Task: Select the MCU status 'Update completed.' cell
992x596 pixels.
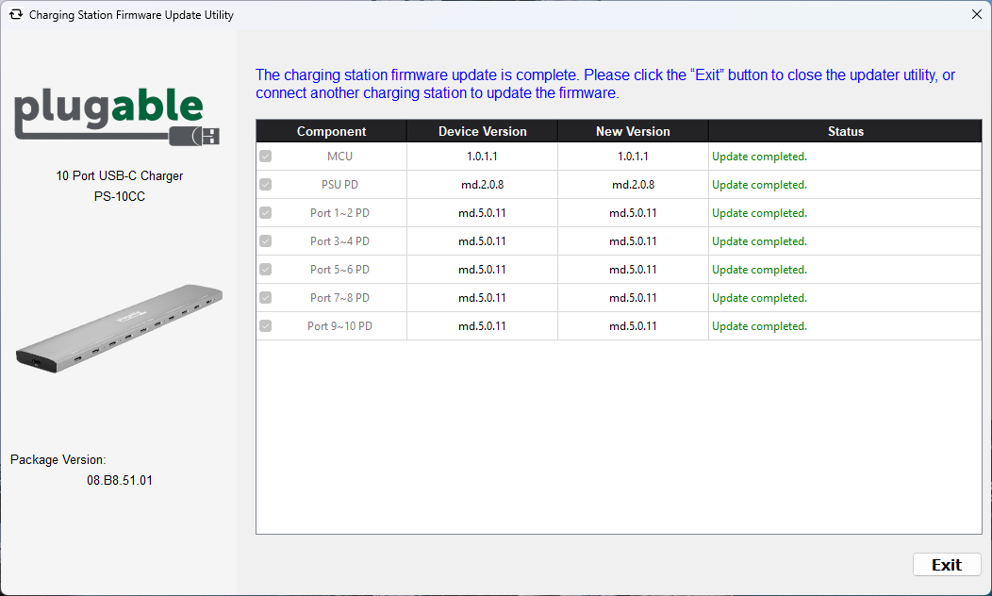Action: point(759,157)
